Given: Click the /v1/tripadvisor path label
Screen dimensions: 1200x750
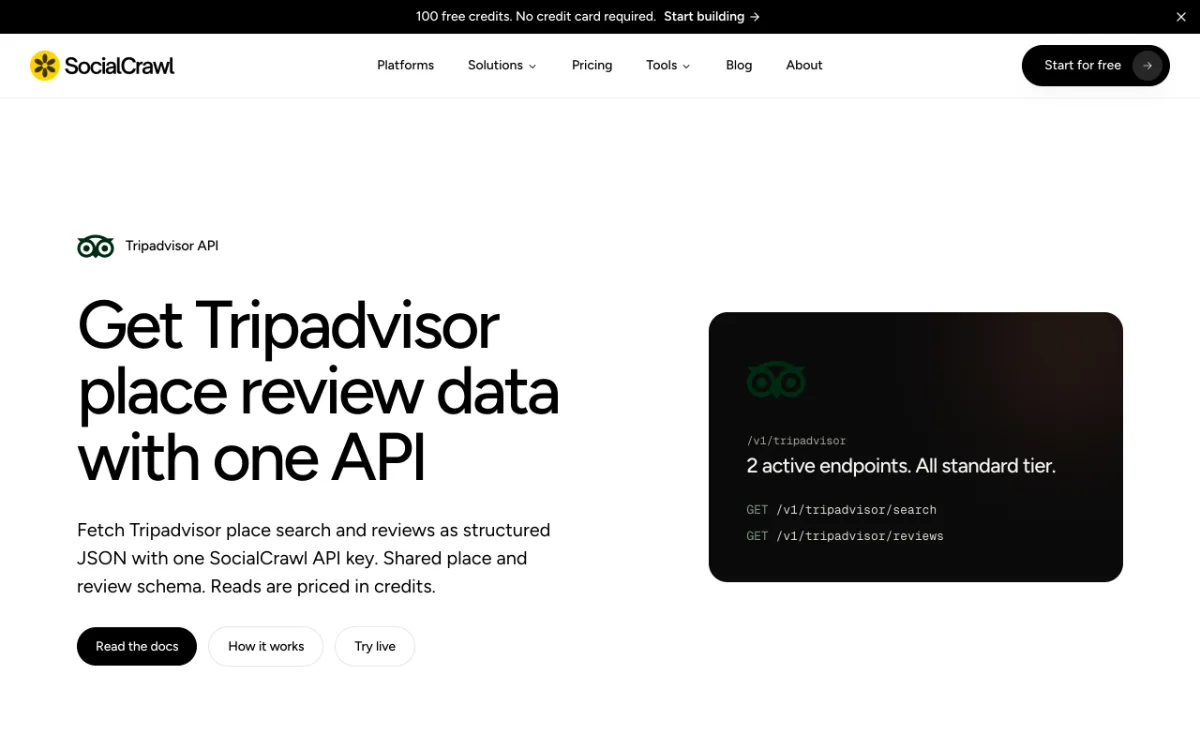Looking at the screenshot, I should (x=796, y=441).
